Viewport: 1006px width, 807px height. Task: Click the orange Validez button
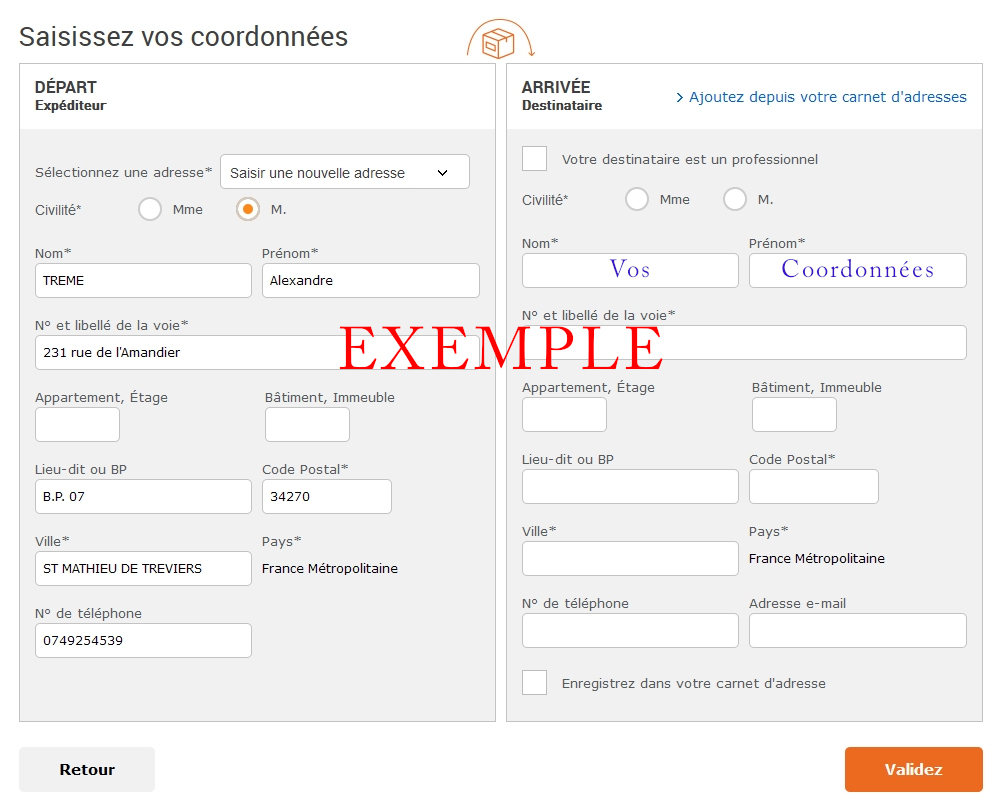coord(913,769)
